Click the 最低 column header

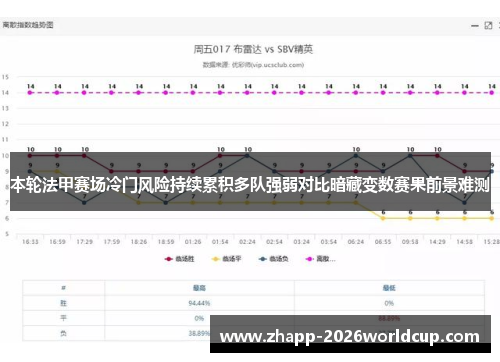tap(389, 288)
